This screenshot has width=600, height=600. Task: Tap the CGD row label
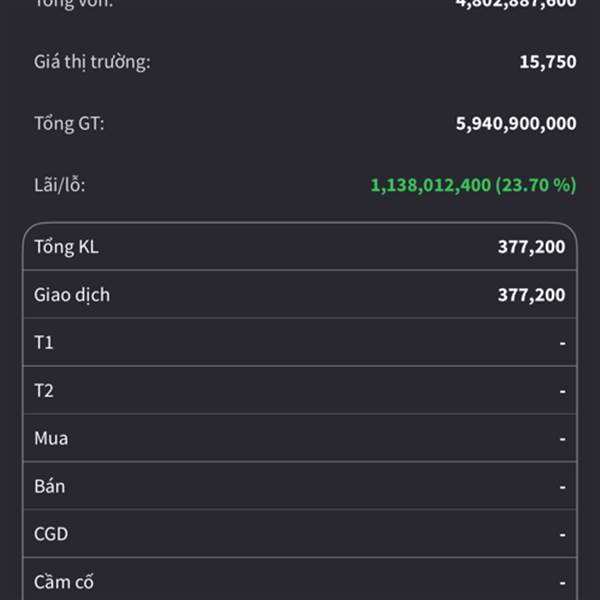[x=51, y=534]
